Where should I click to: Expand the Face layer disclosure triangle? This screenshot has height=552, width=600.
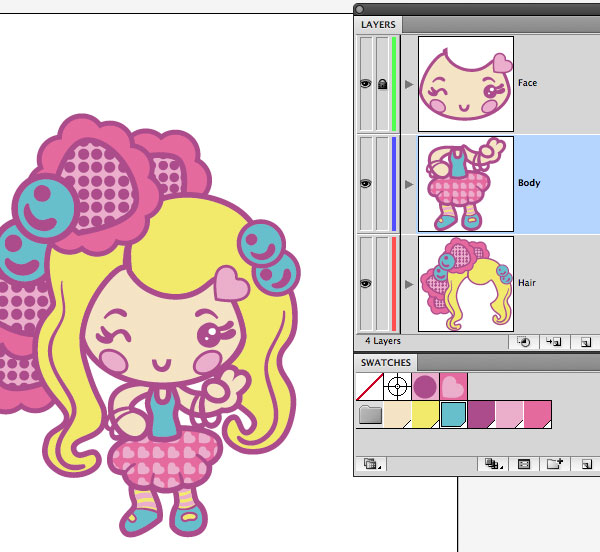tap(409, 84)
